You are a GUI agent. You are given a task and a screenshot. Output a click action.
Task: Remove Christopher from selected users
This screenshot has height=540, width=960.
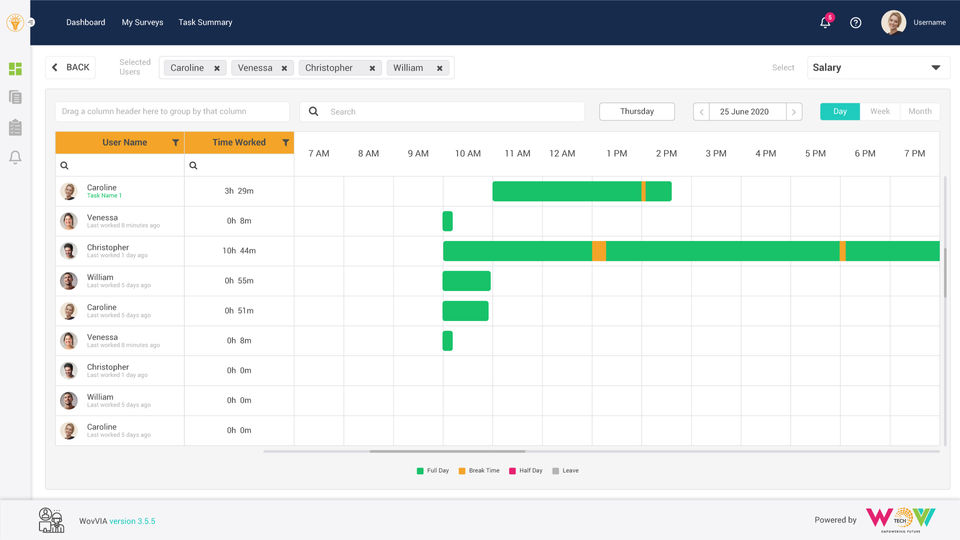(x=372, y=69)
